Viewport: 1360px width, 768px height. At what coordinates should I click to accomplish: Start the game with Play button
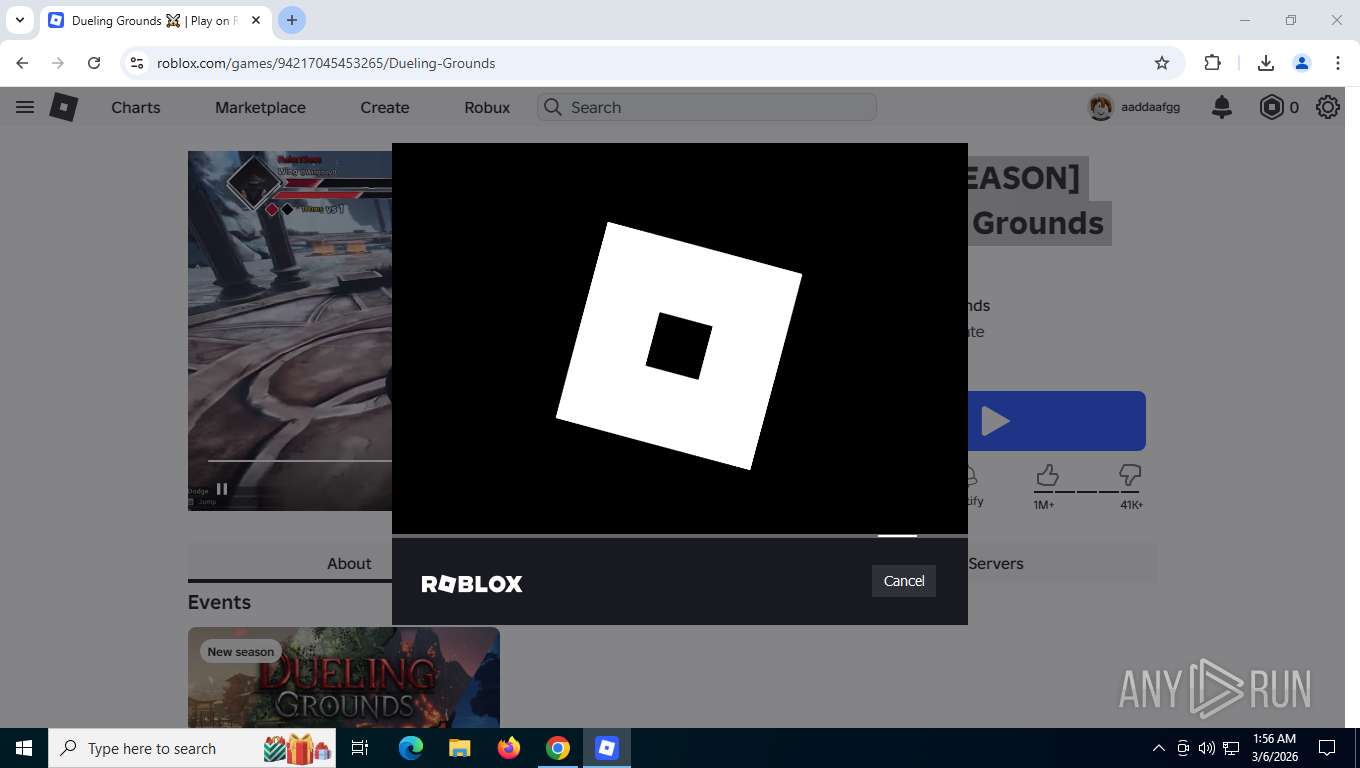click(1056, 421)
